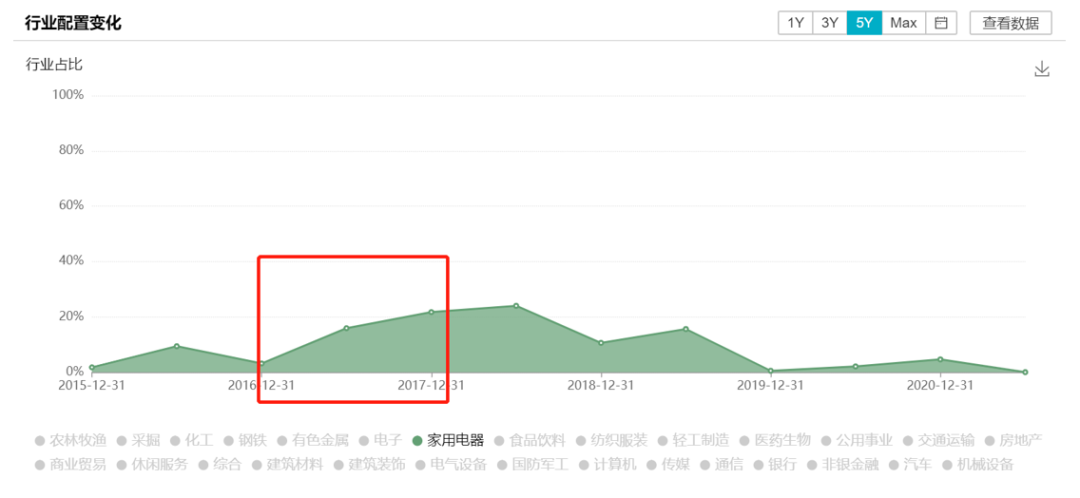Image resolution: width=1080 pixels, height=498 pixels.
Task: Click the data point at 2019-12-31
Action: tap(771, 371)
